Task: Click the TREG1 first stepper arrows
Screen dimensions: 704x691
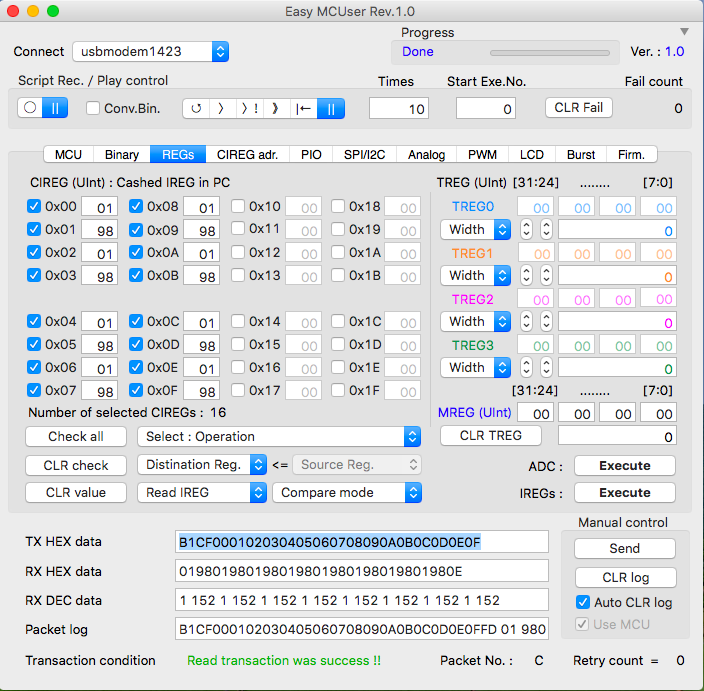Action: coord(526,275)
